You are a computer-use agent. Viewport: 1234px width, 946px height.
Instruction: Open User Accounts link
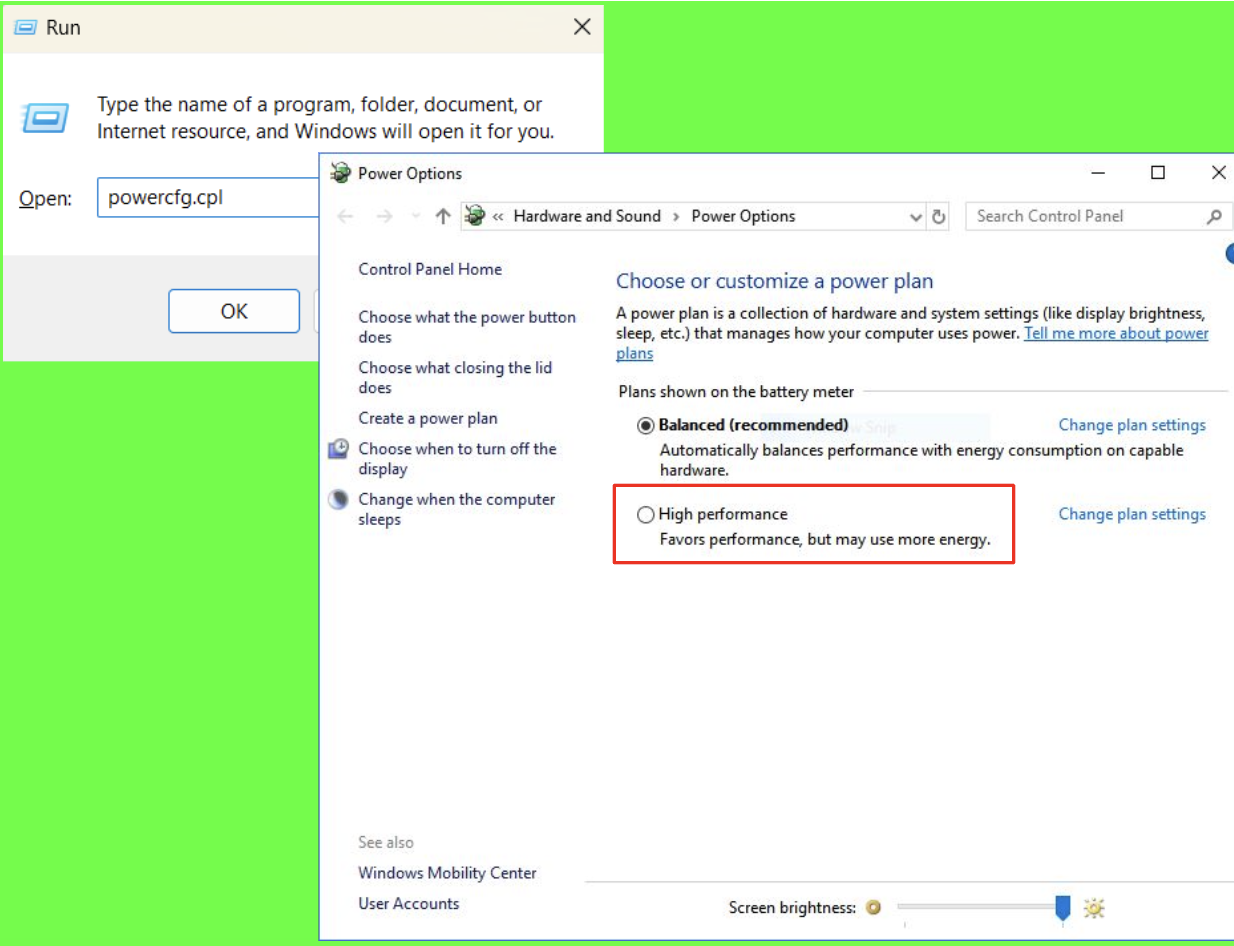(409, 903)
